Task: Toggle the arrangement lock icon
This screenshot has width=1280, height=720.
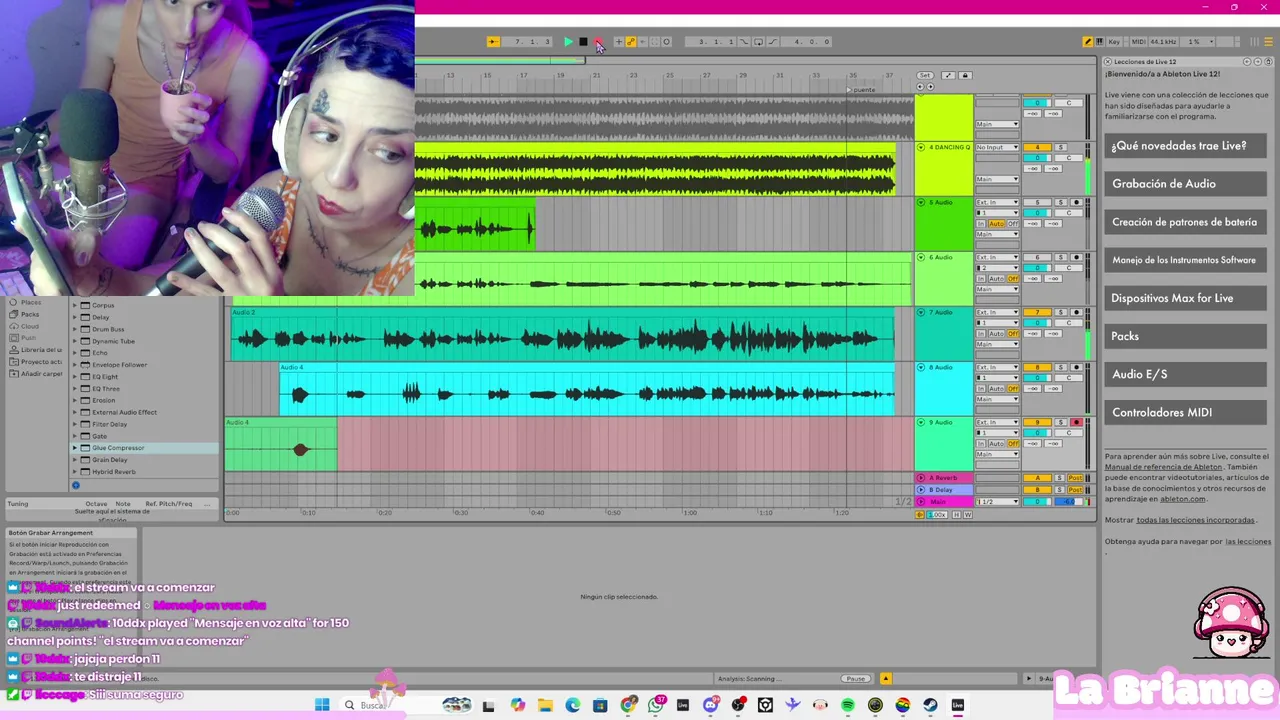Action: click(x=965, y=75)
